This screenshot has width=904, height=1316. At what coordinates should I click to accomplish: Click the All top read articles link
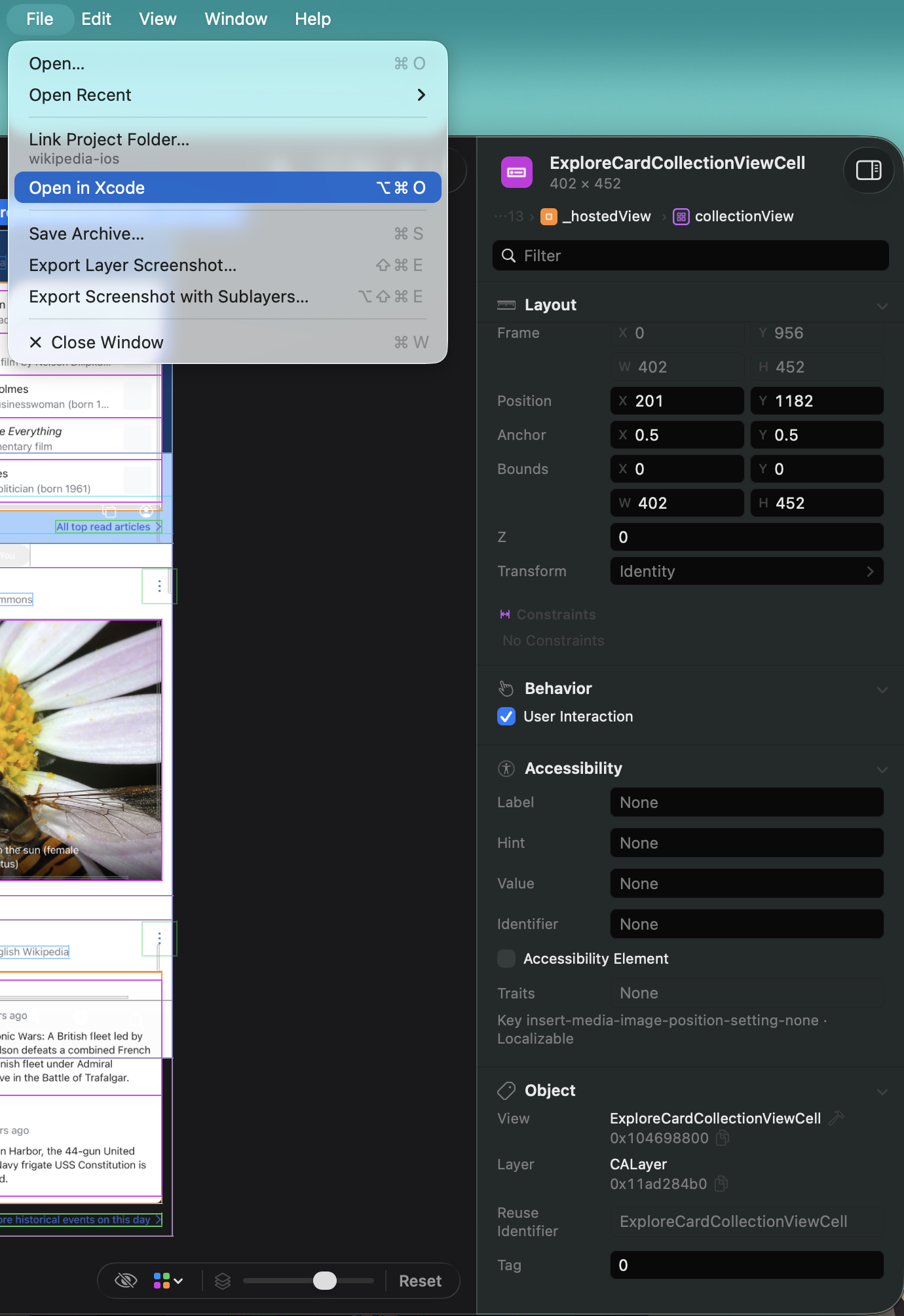(x=108, y=526)
